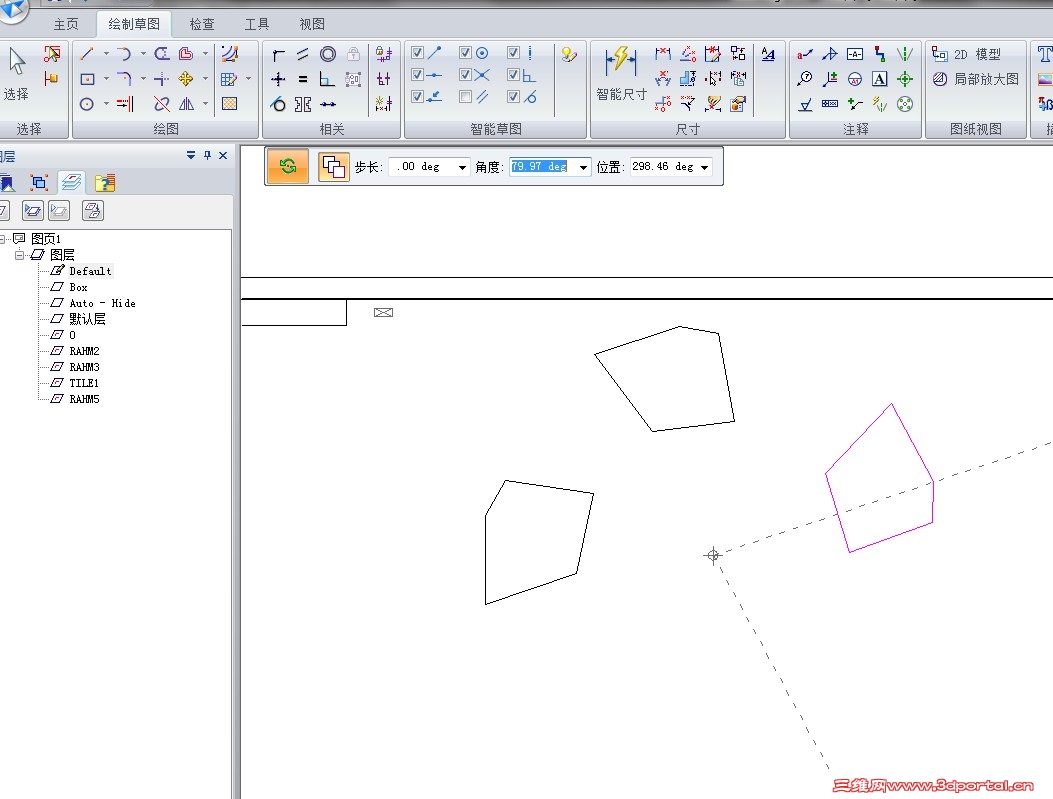Toggle the endpoint IntelliSketch checkbox
Viewport: 1053px width, 799px height.
tap(417, 52)
